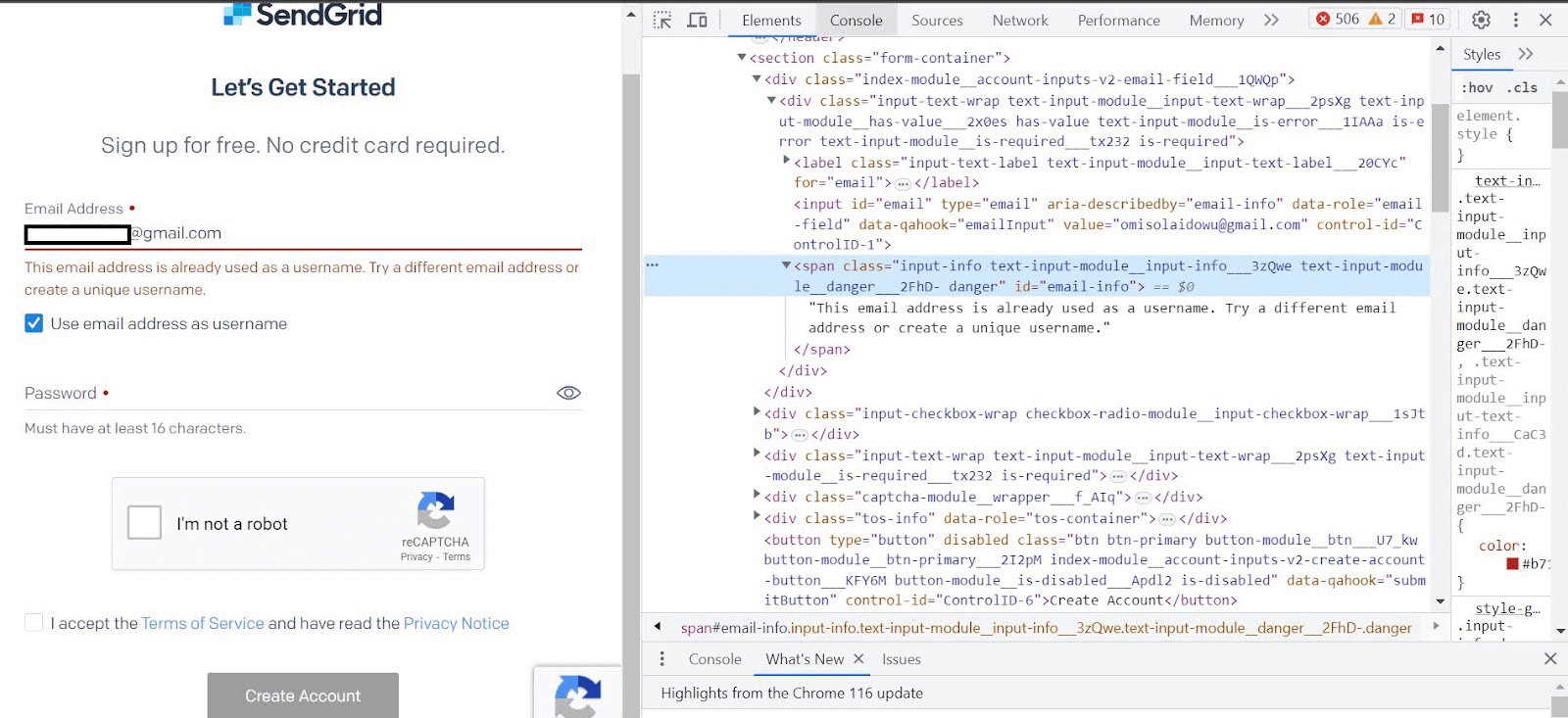The width and height of the screenshot is (1568, 718).
Task: Open DevTools settings gear
Action: [x=1481, y=20]
